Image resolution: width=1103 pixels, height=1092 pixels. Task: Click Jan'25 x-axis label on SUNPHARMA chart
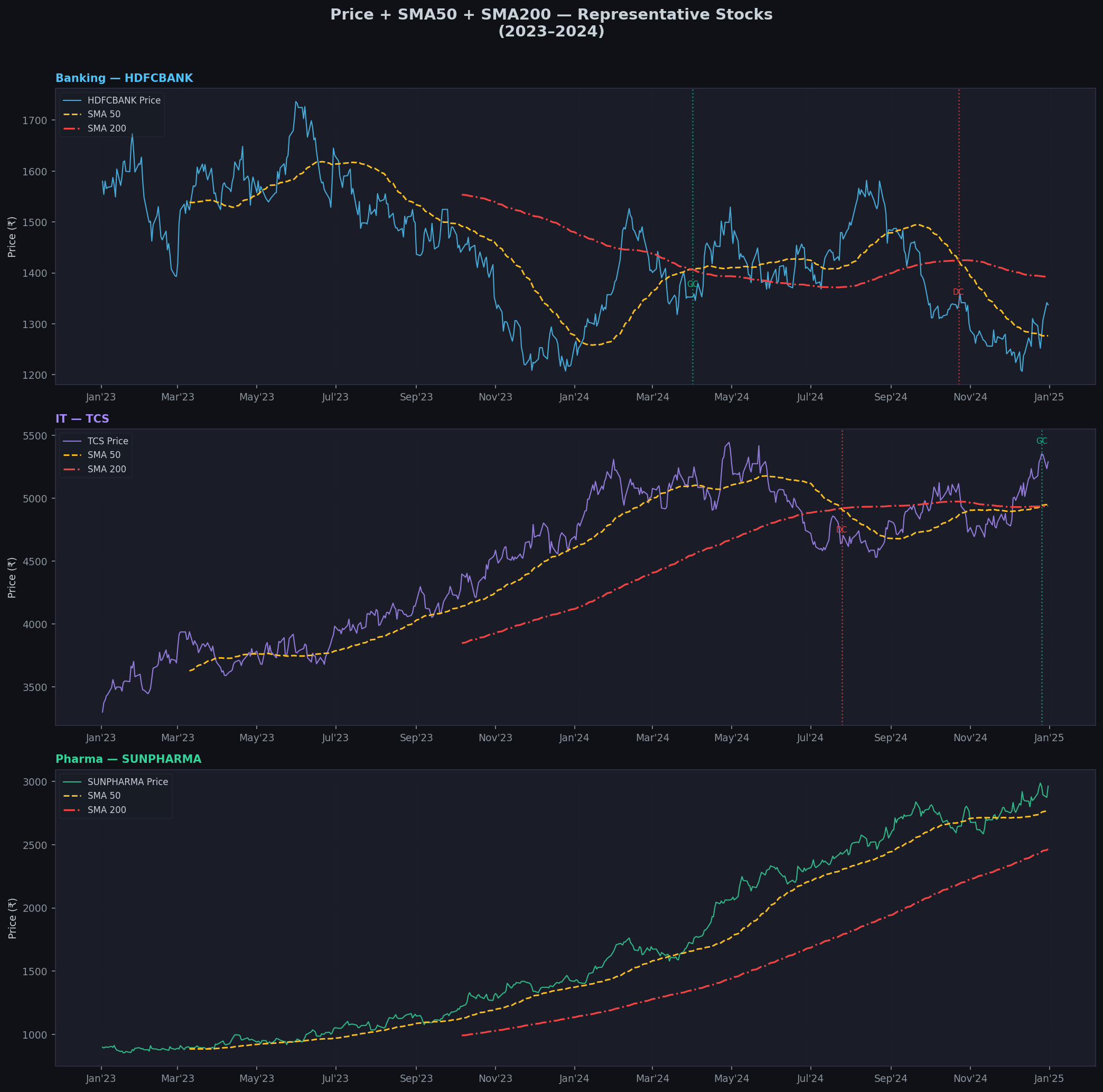[1049, 1078]
